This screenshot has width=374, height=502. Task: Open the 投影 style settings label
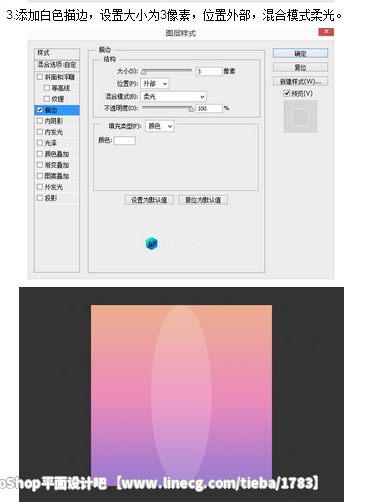51,198
